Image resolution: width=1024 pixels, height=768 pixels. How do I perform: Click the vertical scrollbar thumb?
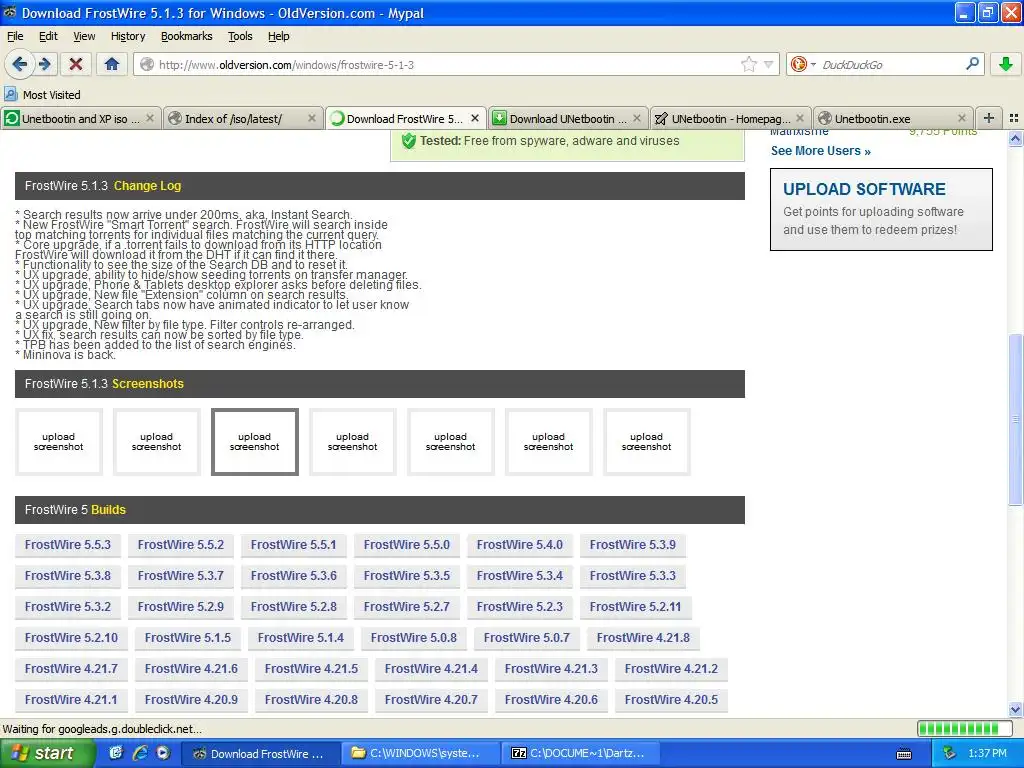(1015, 419)
